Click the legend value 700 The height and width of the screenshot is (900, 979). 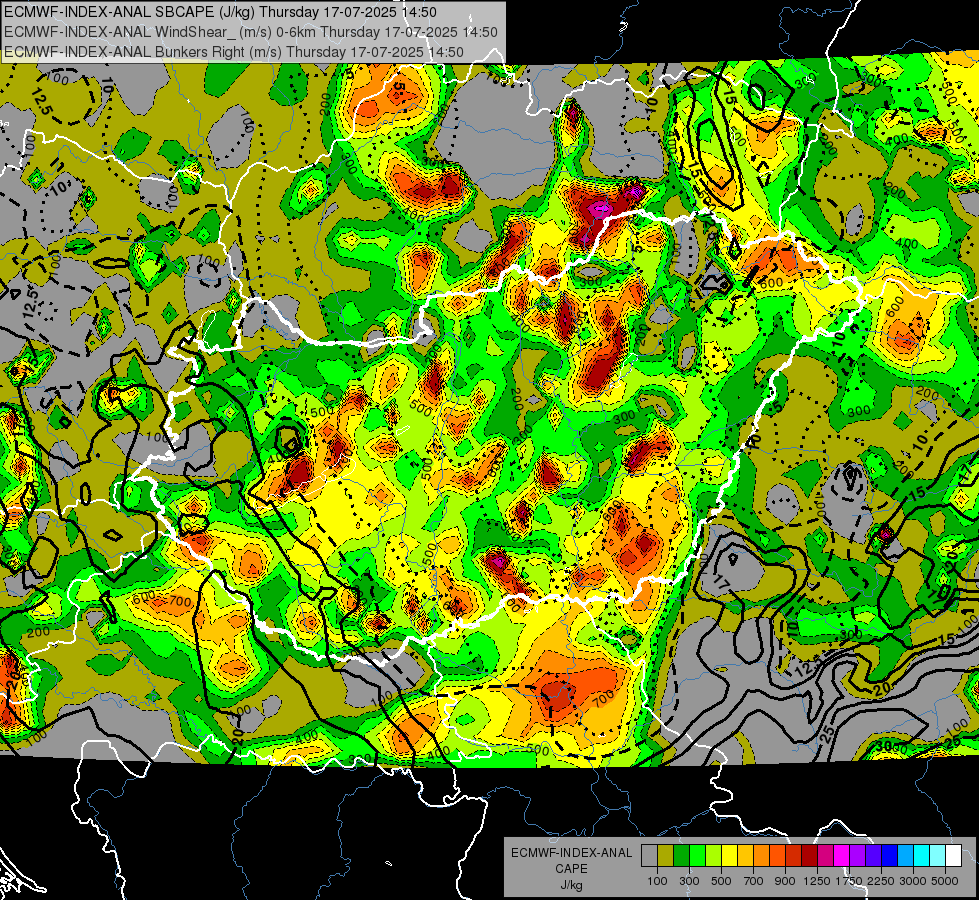754,881
